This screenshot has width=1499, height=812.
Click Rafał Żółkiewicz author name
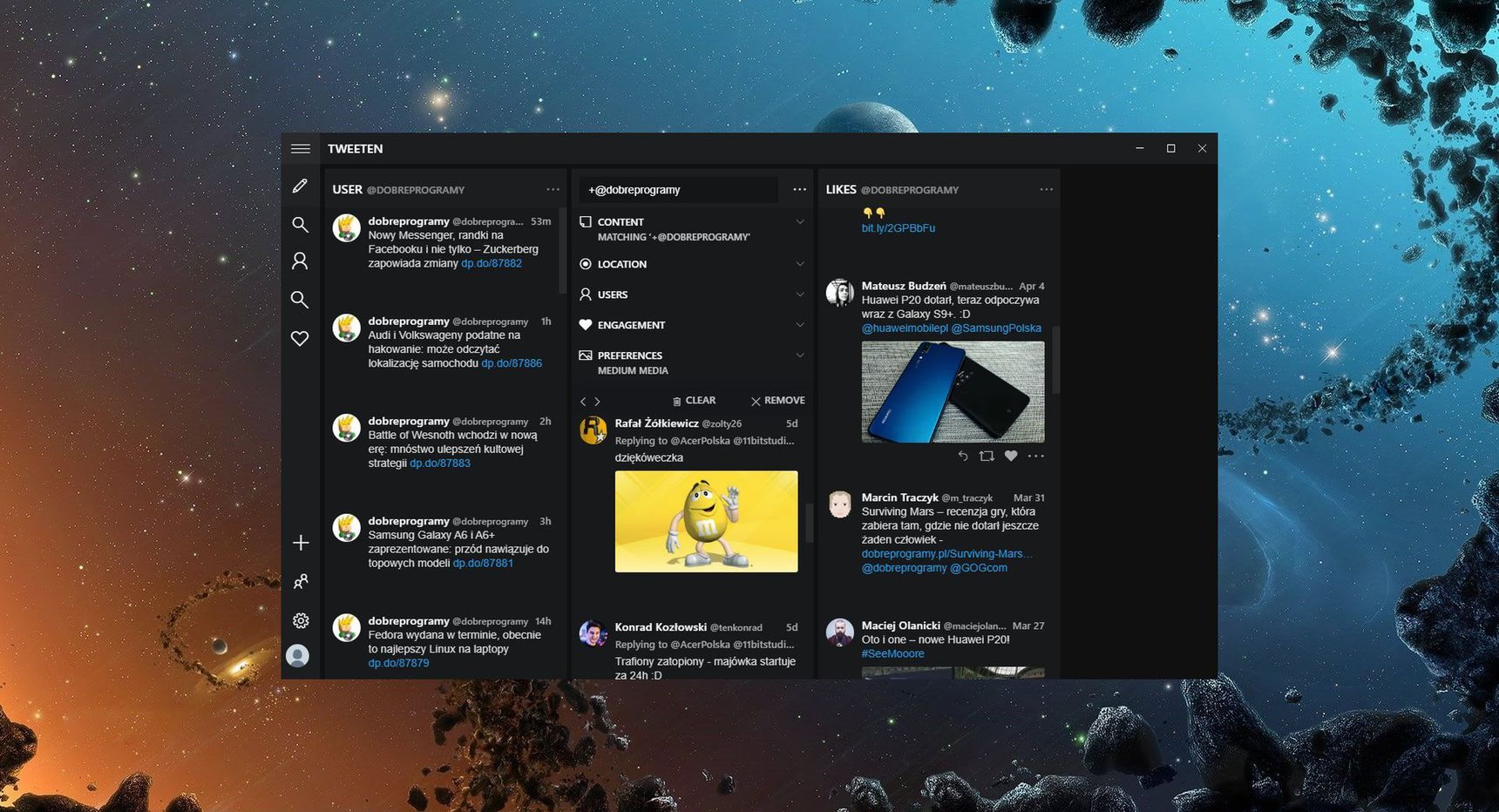(x=657, y=423)
